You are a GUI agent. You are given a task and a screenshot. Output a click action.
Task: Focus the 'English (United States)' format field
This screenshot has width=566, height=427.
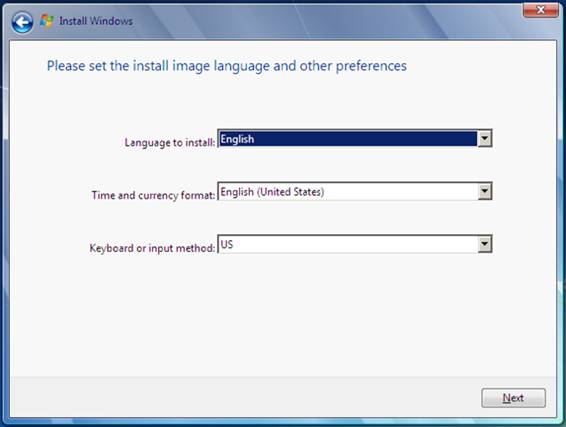coord(348,192)
